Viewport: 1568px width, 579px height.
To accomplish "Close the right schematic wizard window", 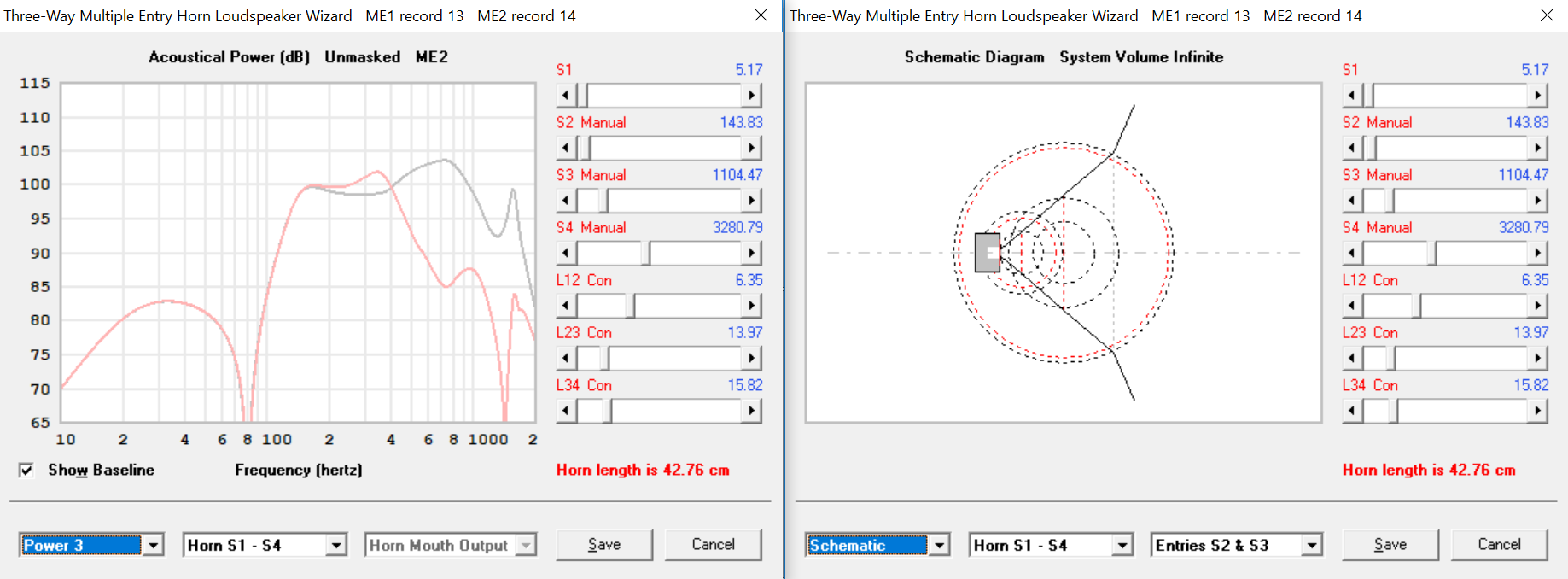I will 1547,15.
